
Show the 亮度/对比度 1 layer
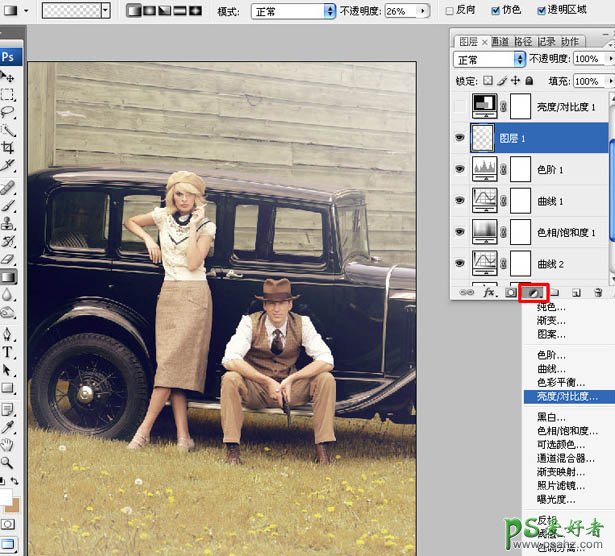tap(460, 107)
